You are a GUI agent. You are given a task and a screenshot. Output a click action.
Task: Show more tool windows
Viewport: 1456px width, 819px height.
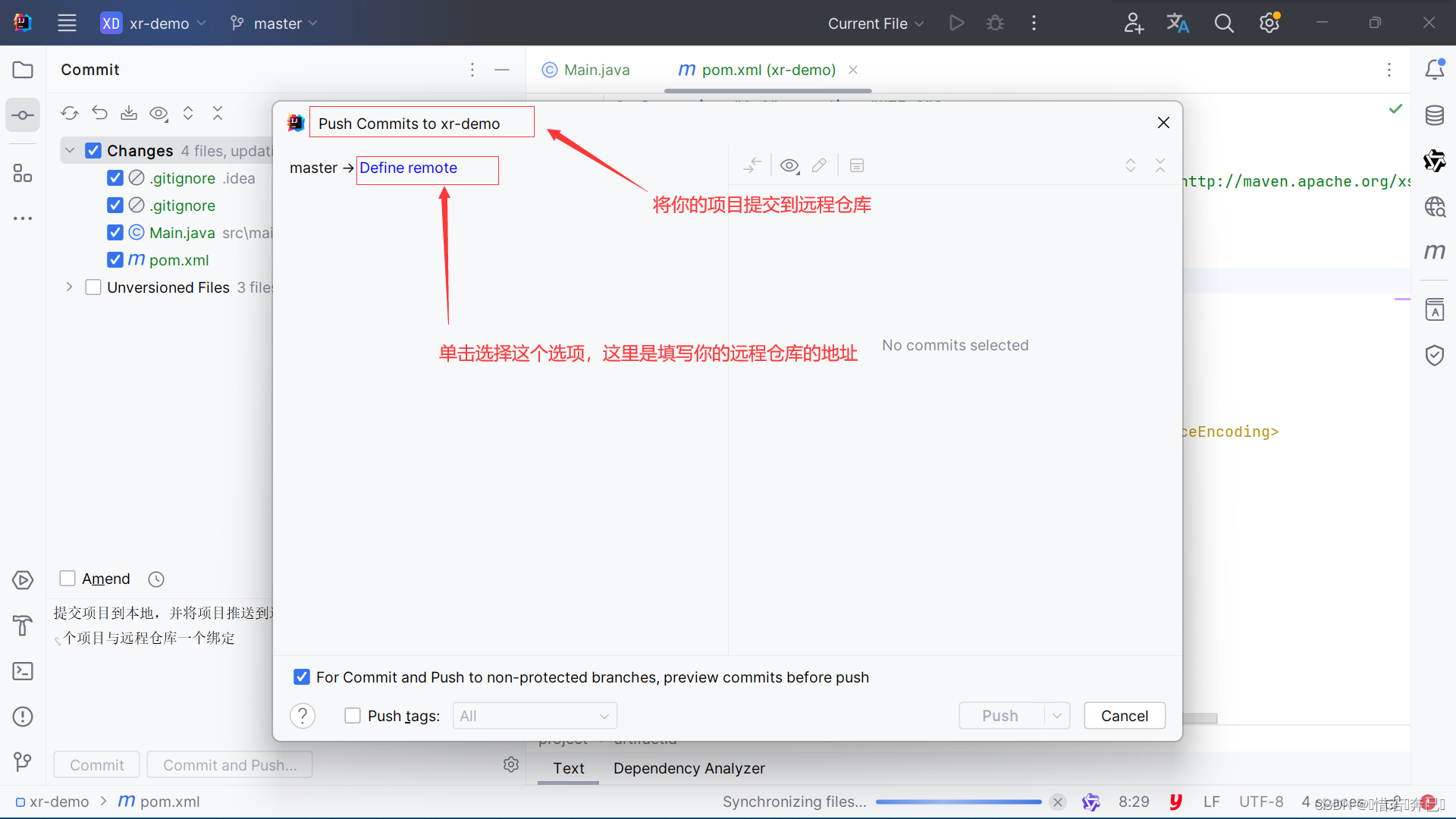tap(23, 218)
